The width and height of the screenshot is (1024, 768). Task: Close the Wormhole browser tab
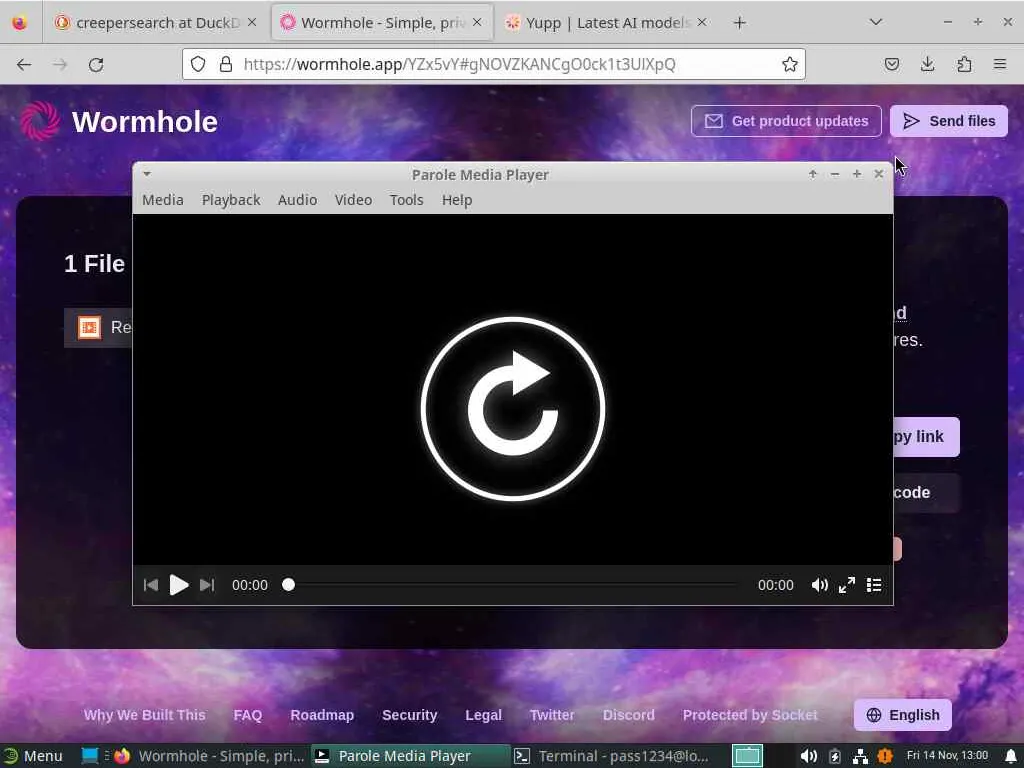coord(477,22)
